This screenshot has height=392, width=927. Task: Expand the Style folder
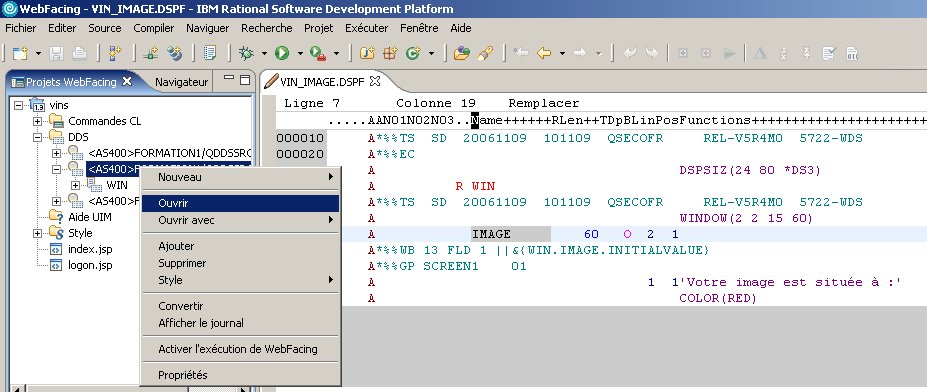click(37, 233)
